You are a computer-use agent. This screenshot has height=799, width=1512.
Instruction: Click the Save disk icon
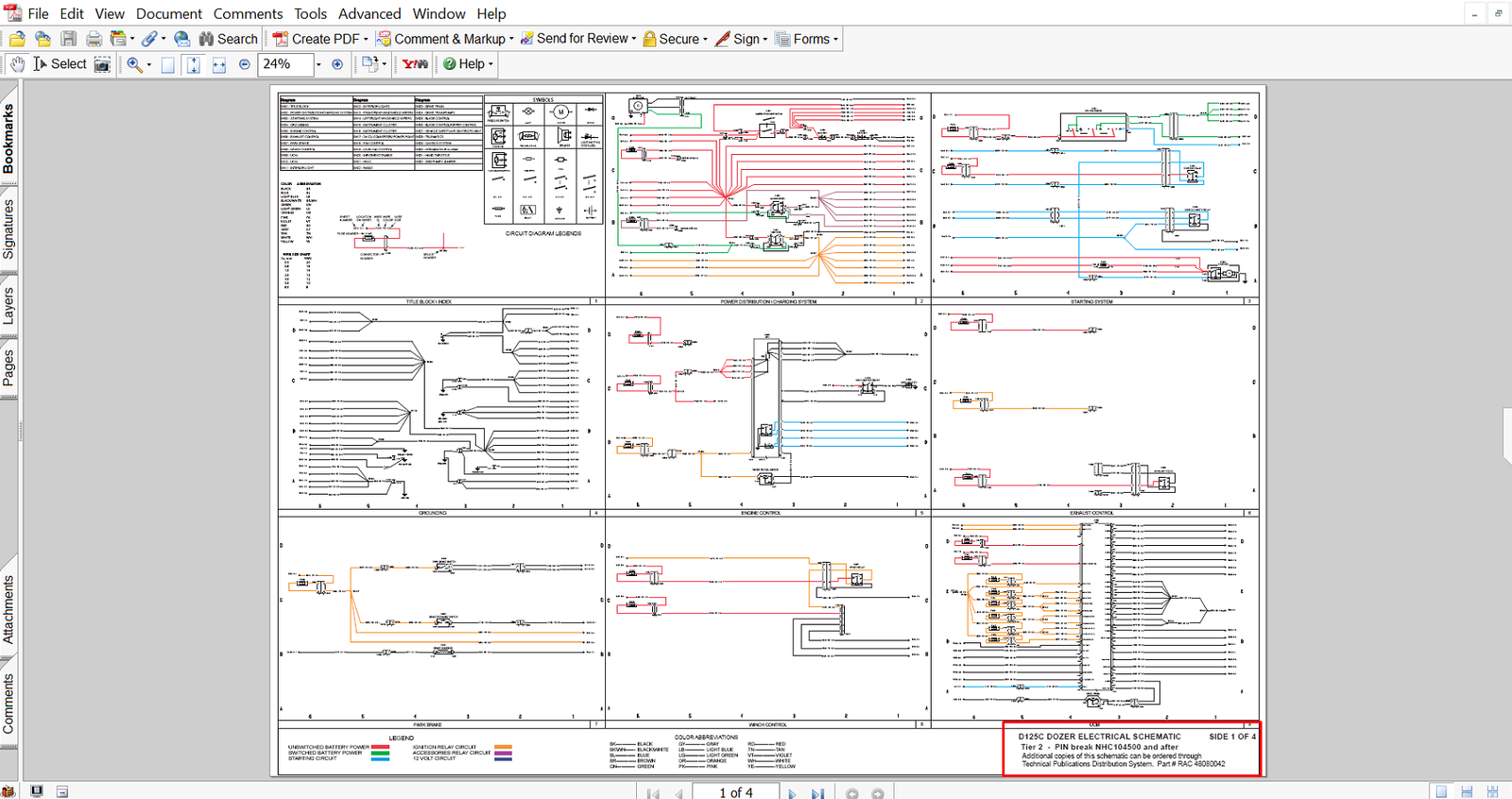(x=69, y=39)
